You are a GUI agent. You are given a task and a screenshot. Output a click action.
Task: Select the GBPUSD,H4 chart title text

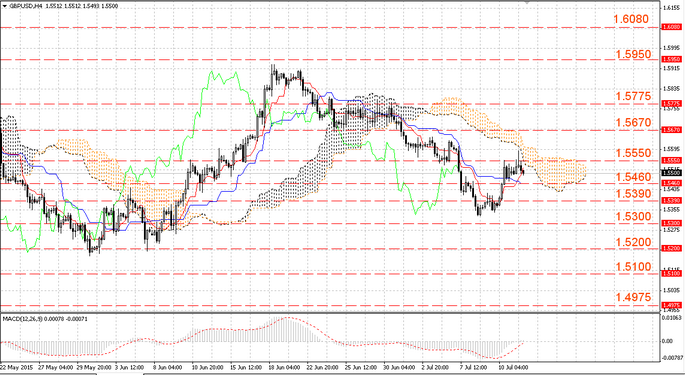[x=26, y=6]
